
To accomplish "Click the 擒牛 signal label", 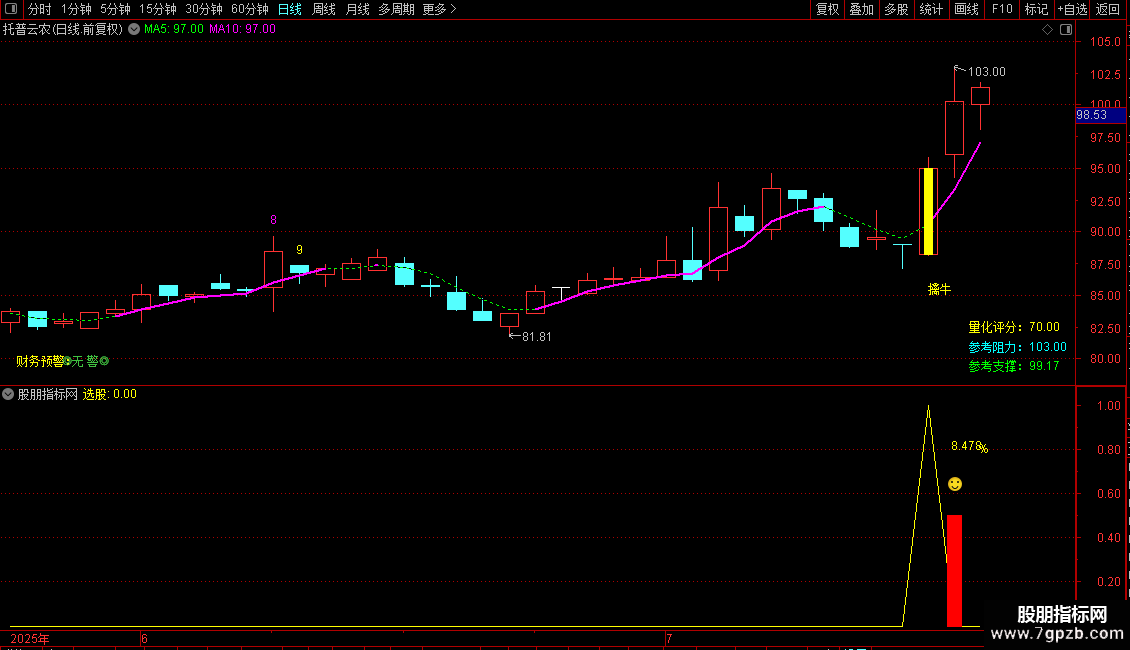I will [939, 289].
